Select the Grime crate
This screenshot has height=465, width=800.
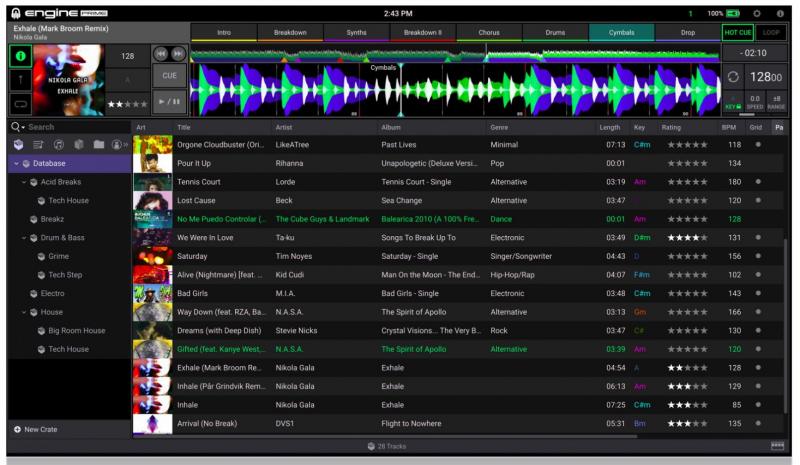tap(69, 257)
